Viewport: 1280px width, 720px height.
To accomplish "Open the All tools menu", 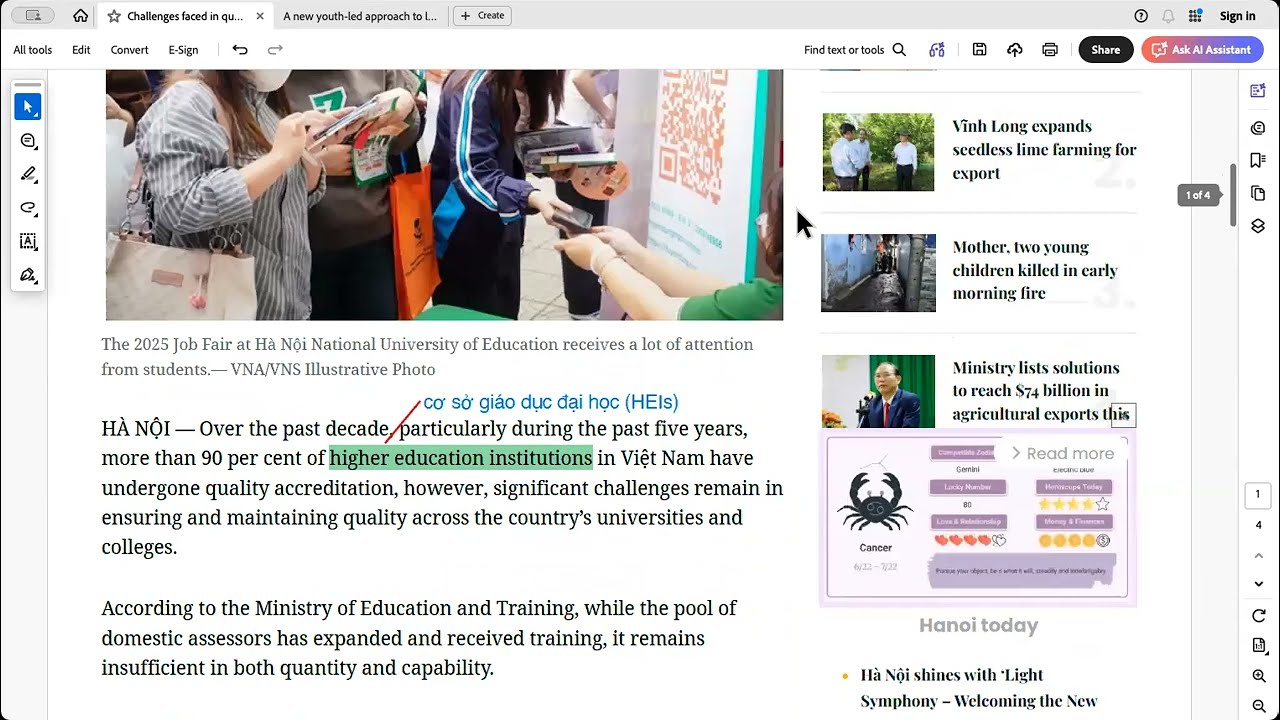I will [33, 50].
